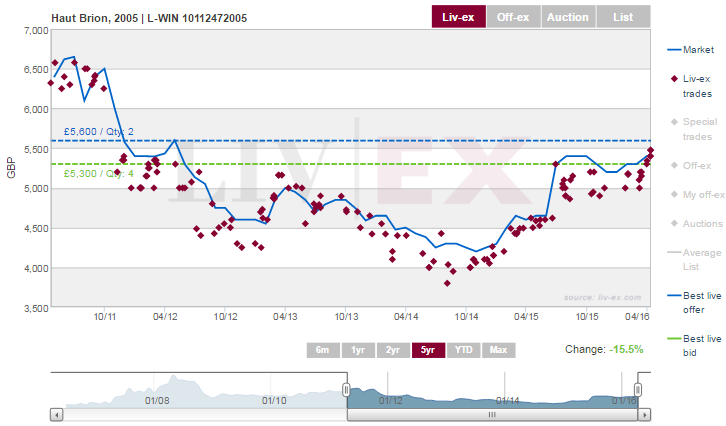Screen dimensions: 726x426
Task: Enable Auctions series in legend
Action: point(696,224)
